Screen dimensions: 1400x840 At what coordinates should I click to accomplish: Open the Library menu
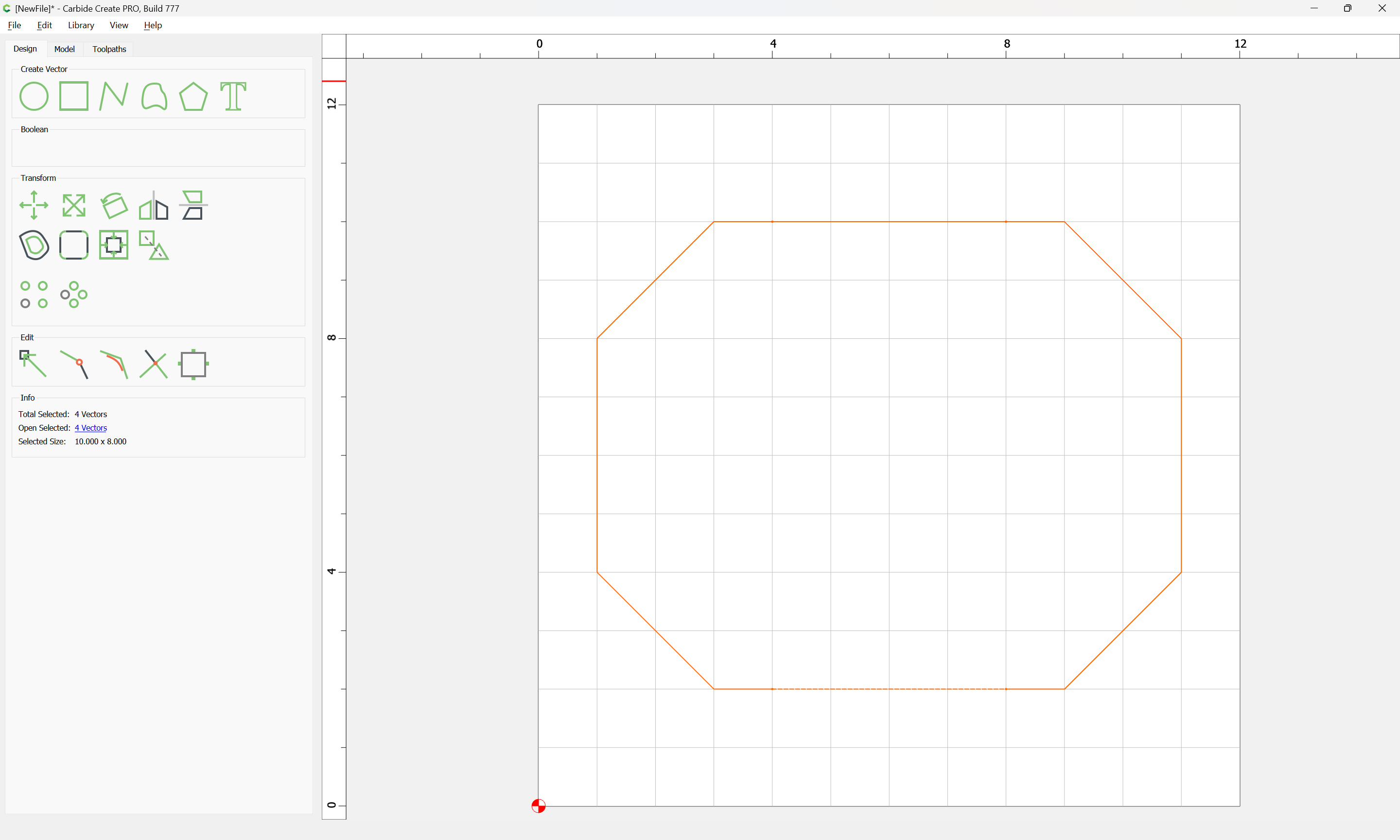pyautogui.click(x=81, y=25)
